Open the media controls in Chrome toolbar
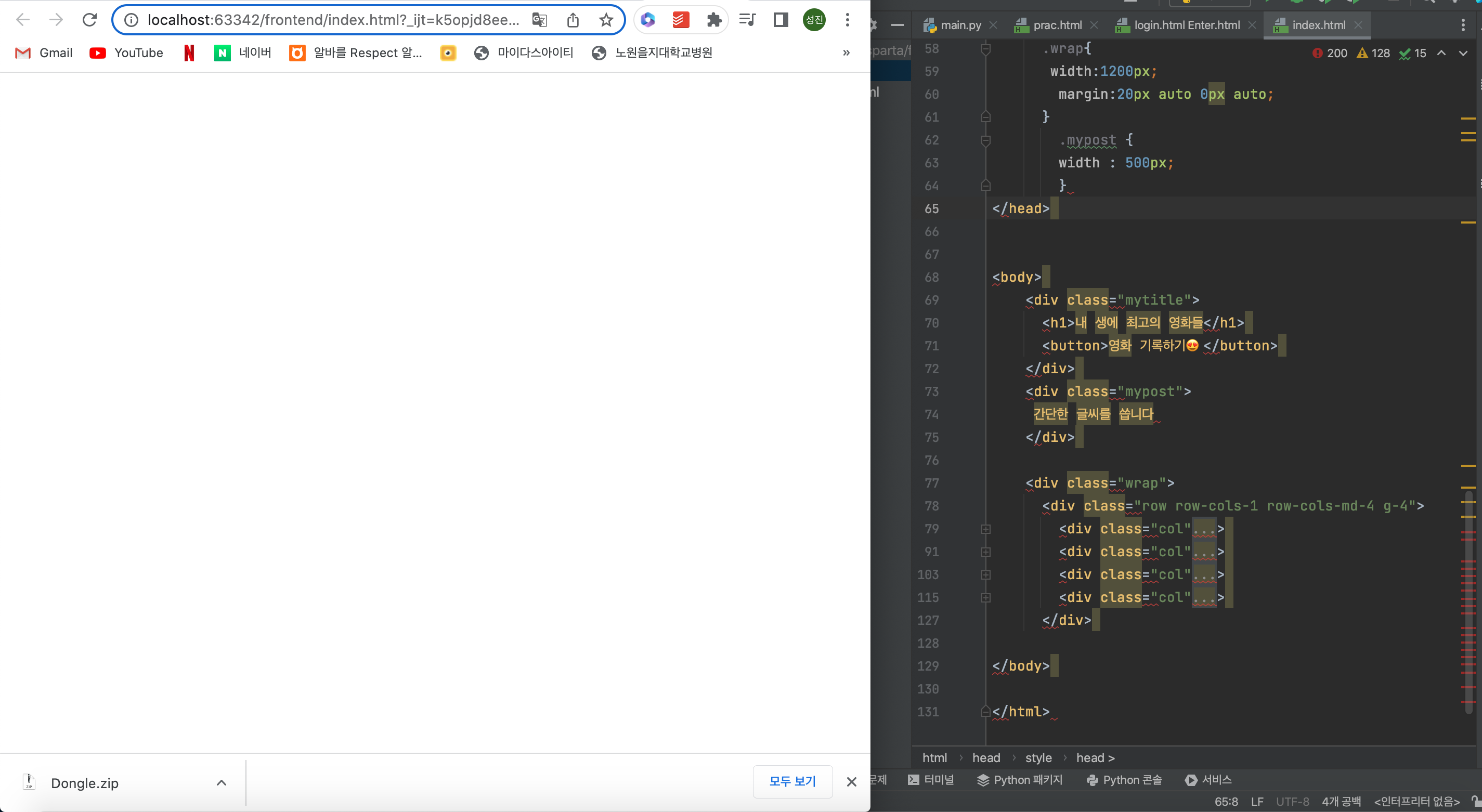Screen dimensions: 1482x812 click(x=747, y=20)
